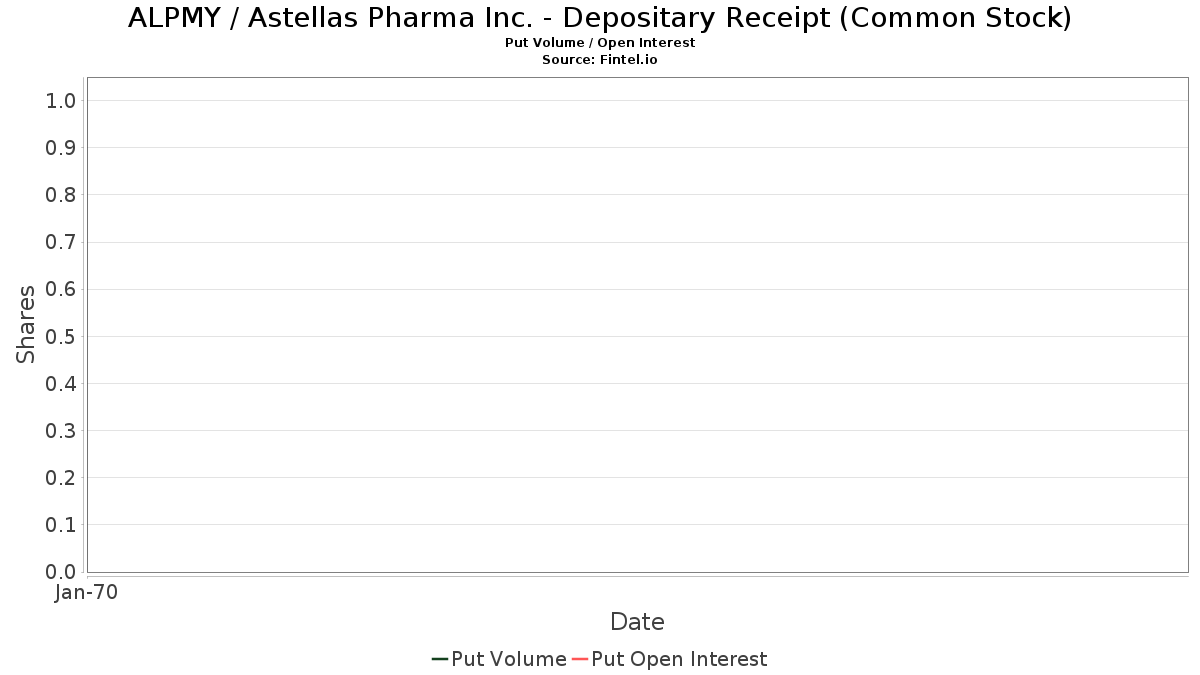This screenshot has width=1200, height=675.
Task: Click the 0.0 y-axis label
Action: pos(61,571)
